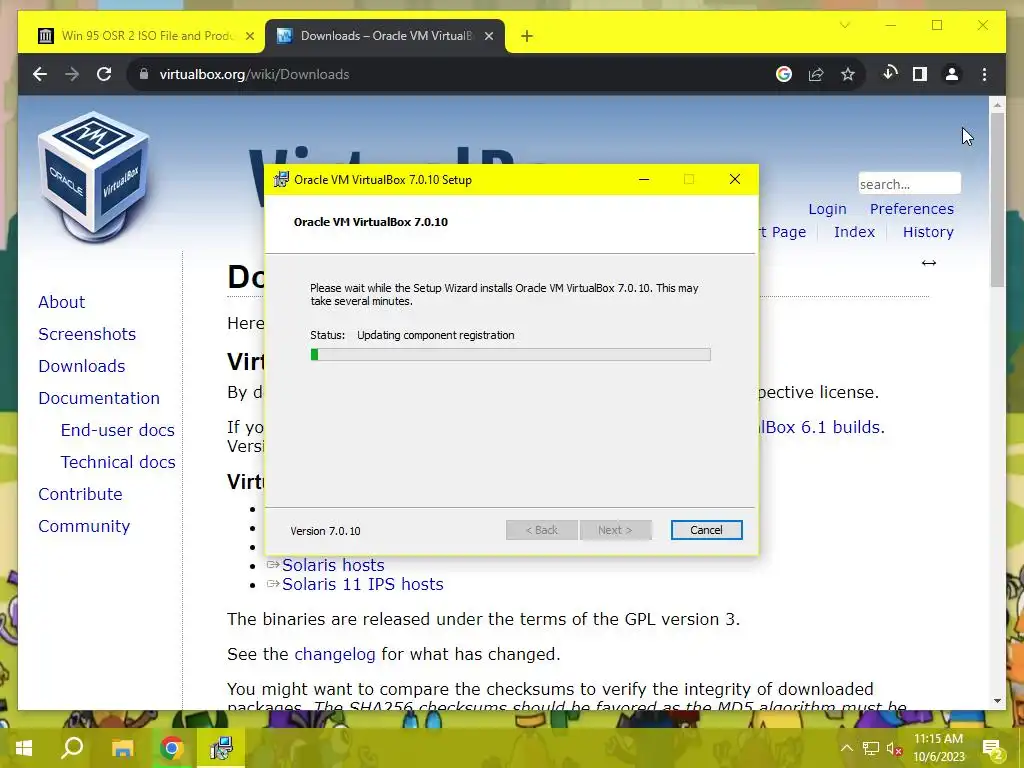
Task: Open the changelog link
Action: (335, 654)
